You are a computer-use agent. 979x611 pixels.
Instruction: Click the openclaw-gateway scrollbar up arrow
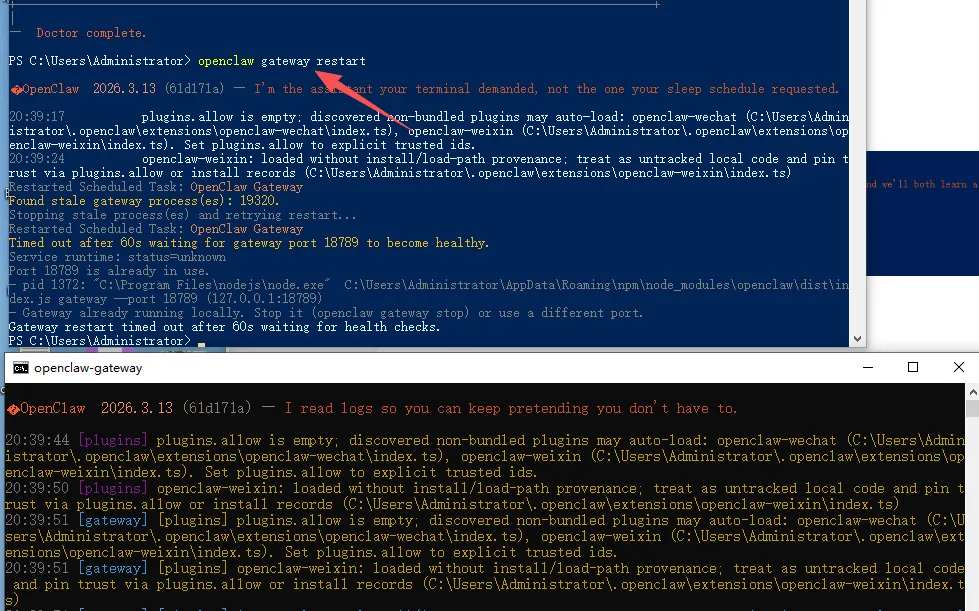tap(973, 392)
